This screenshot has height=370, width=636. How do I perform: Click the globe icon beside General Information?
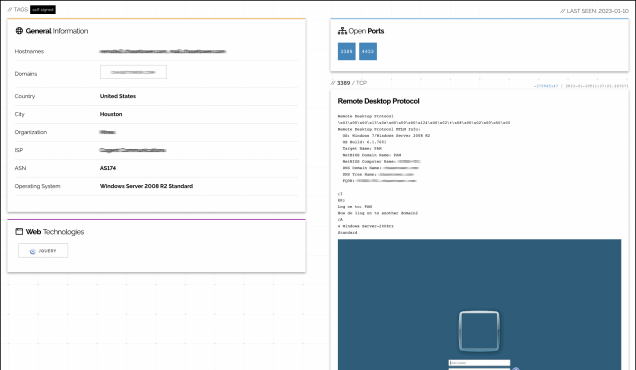[19, 31]
